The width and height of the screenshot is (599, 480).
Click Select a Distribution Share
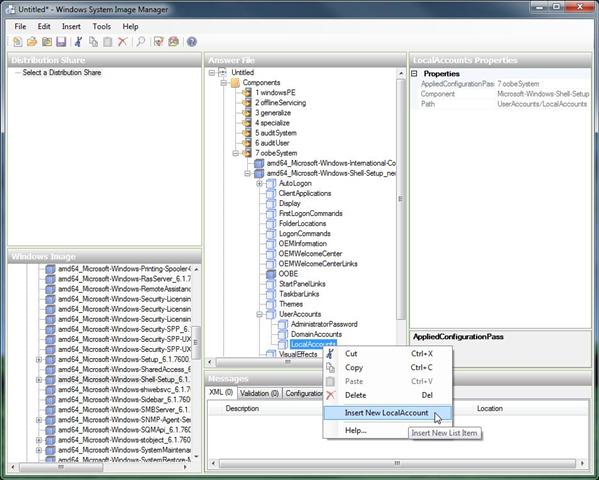62,72
